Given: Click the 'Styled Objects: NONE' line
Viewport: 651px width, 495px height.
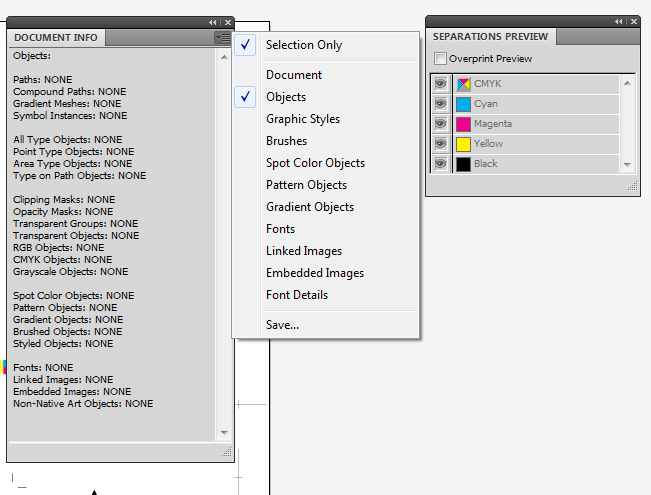Looking at the screenshot, I should [63, 343].
